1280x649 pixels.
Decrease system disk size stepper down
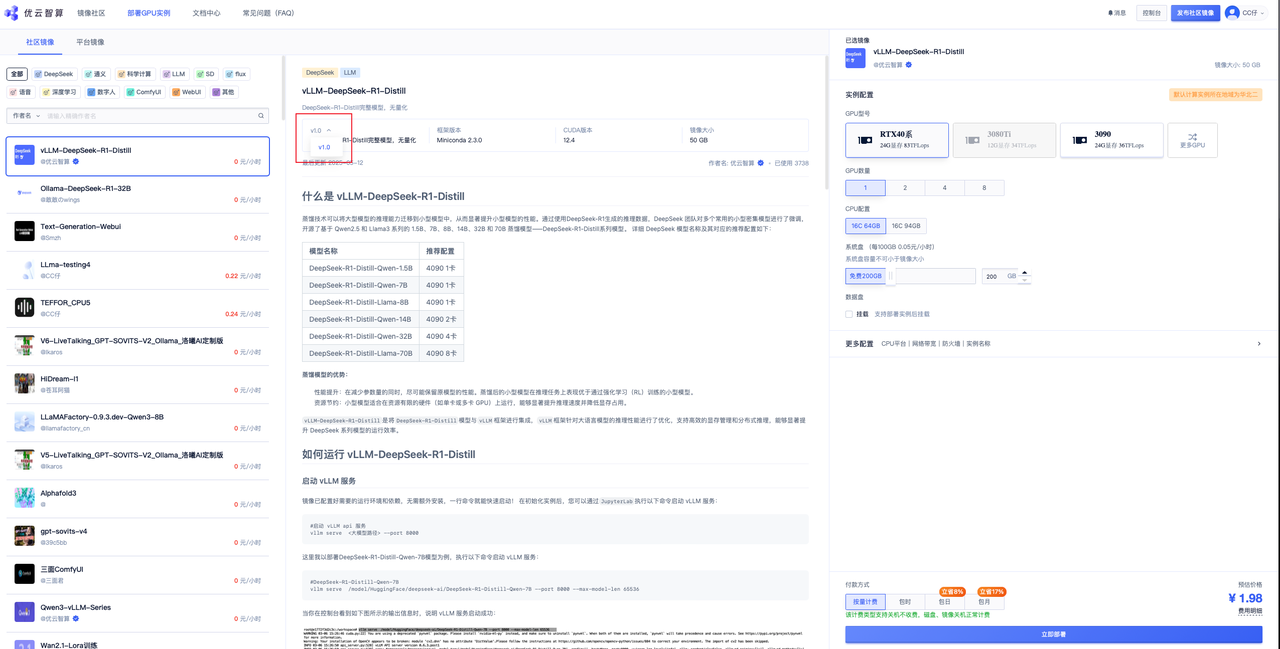click(1024, 280)
